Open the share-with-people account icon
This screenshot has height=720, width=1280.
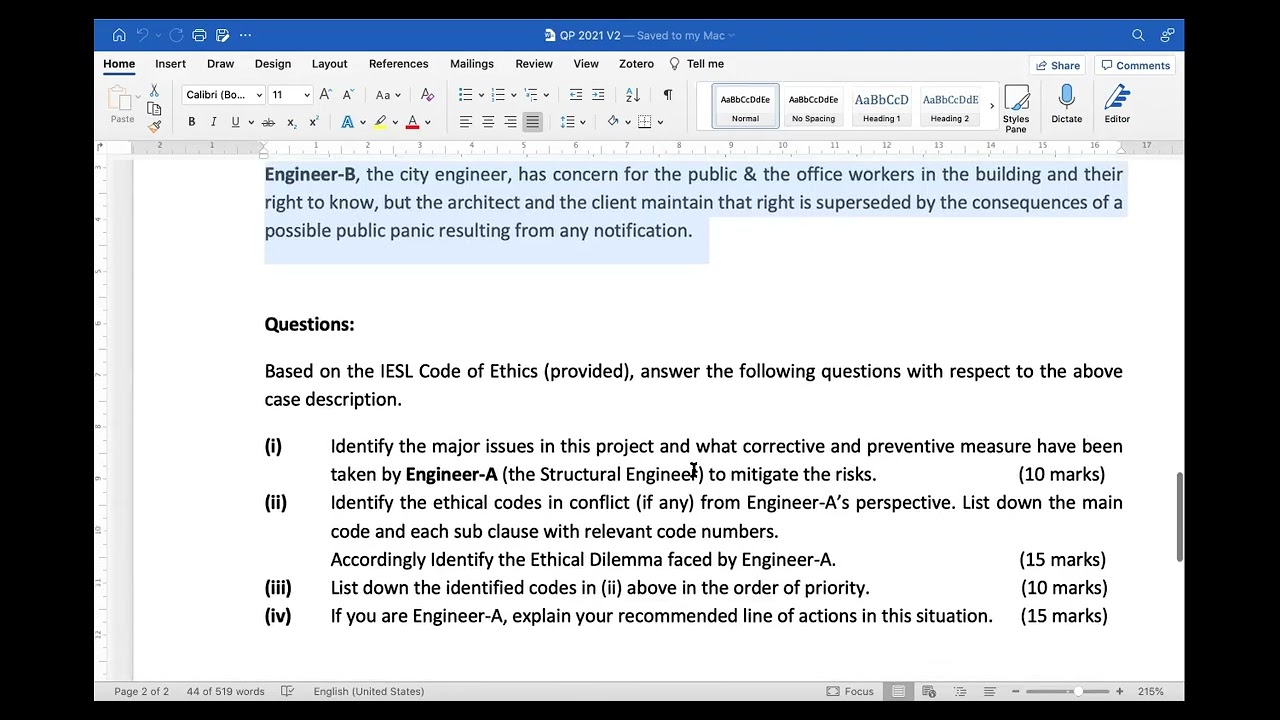pyautogui.click(x=1167, y=35)
